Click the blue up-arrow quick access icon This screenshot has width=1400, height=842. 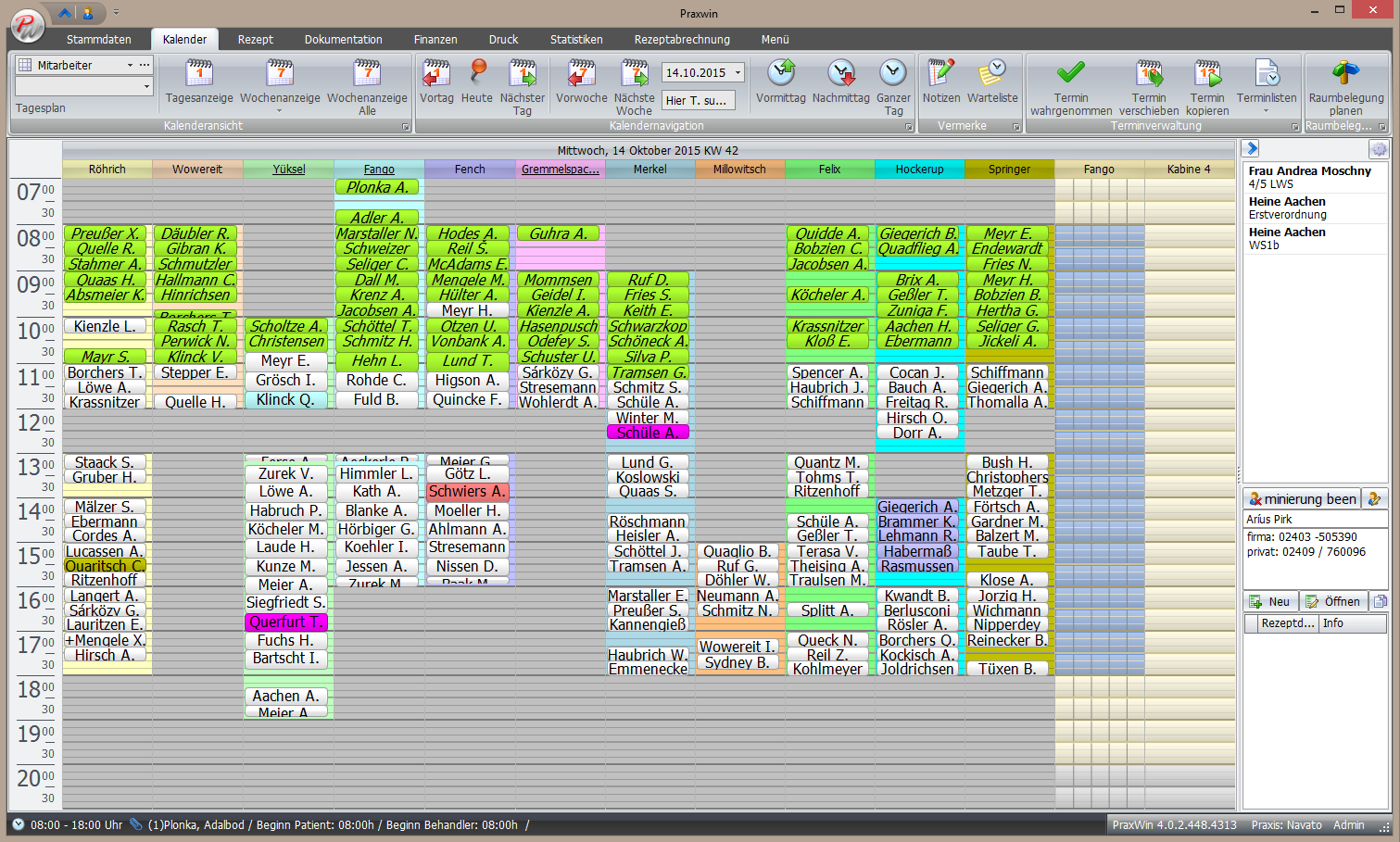pyautogui.click(x=65, y=13)
